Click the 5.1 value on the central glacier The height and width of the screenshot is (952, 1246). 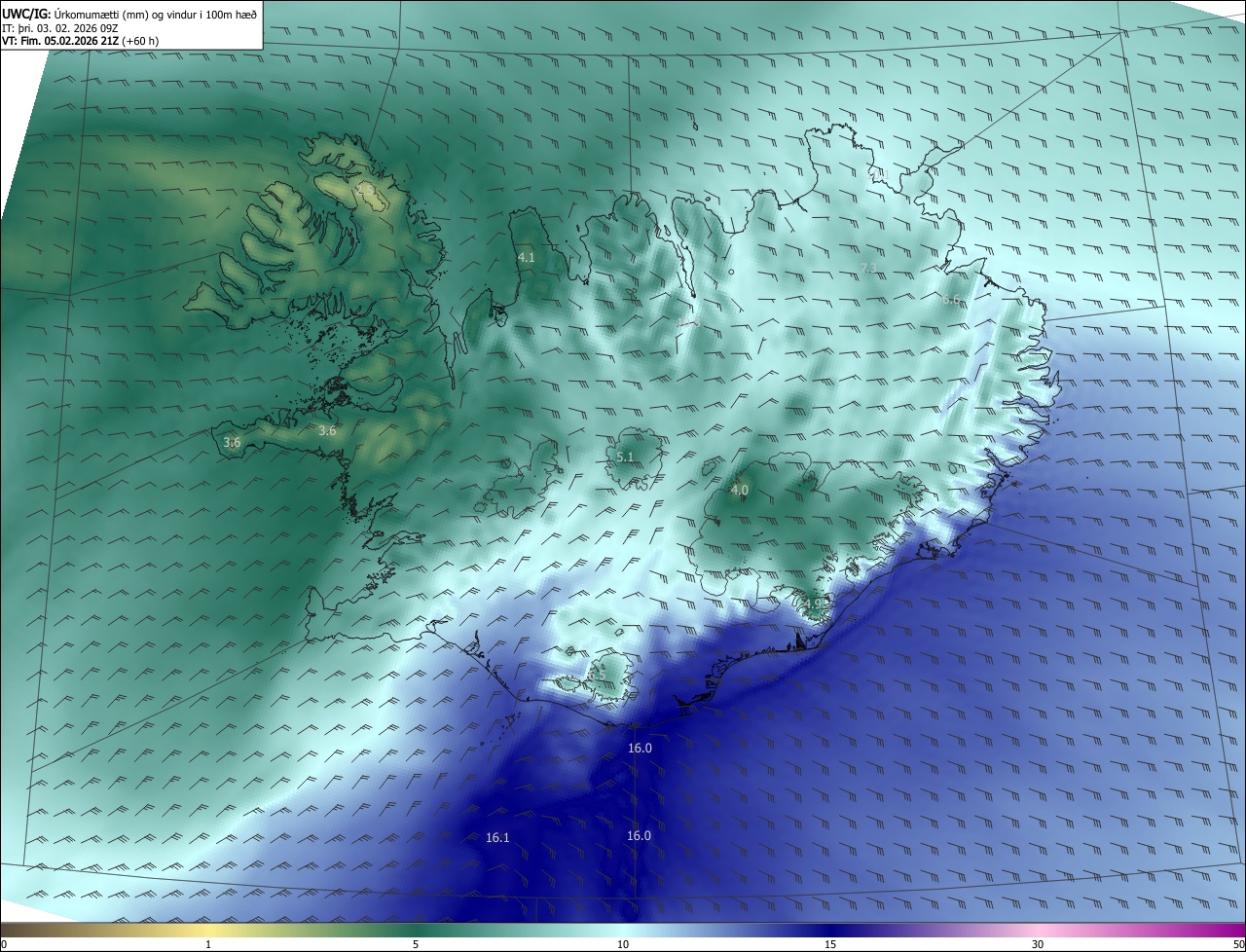pyautogui.click(x=625, y=458)
